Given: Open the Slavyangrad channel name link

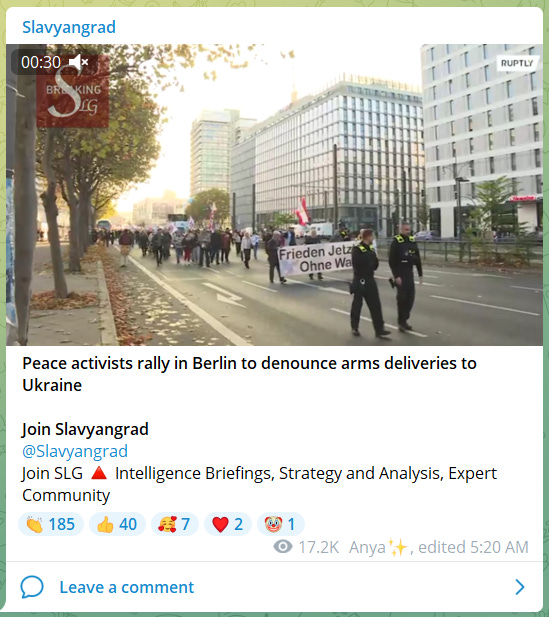Looking at the screenshot, I should tap(69, 27).
